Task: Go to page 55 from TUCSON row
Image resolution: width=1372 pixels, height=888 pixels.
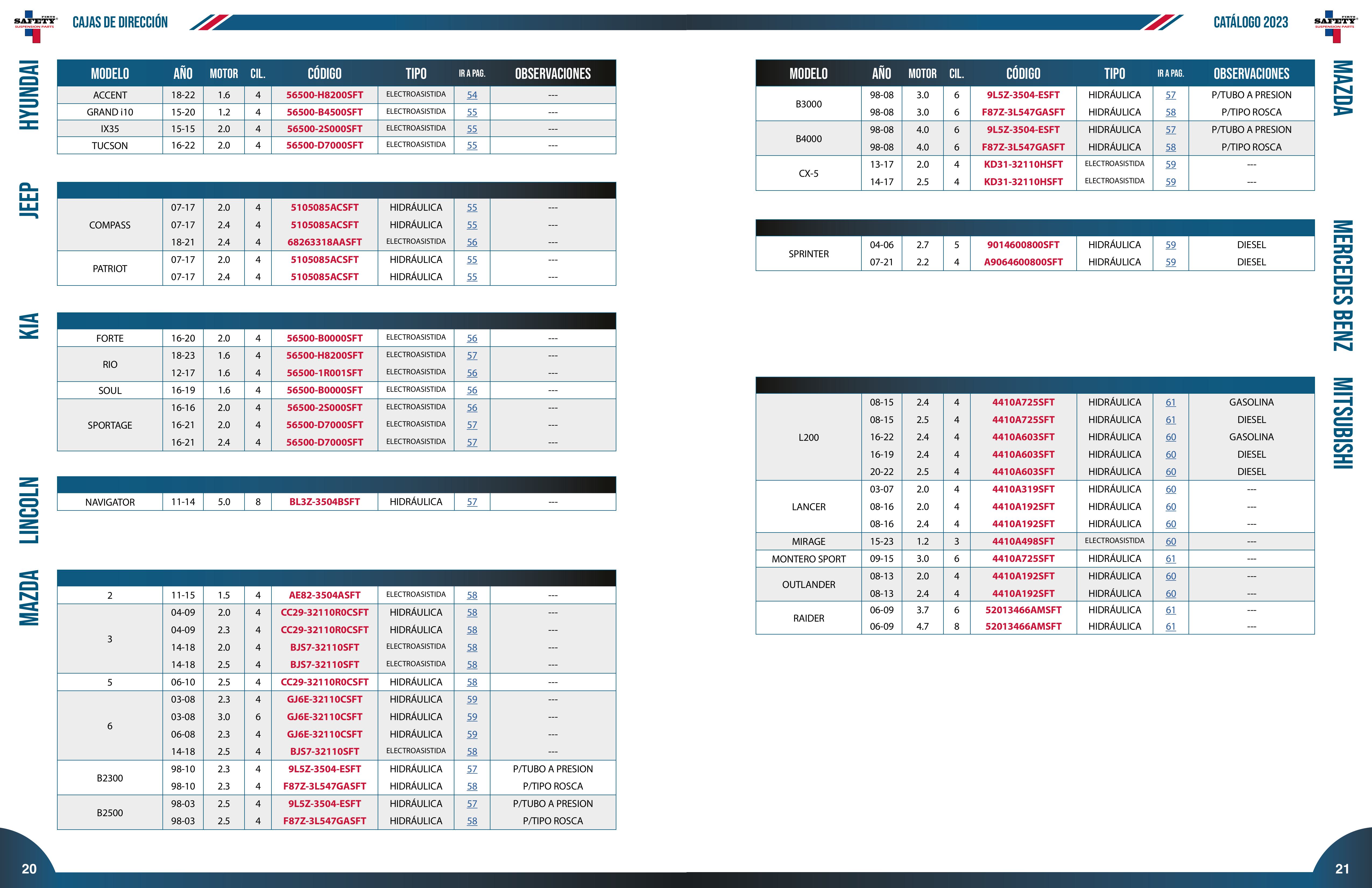Action: (x=472, y=146)
